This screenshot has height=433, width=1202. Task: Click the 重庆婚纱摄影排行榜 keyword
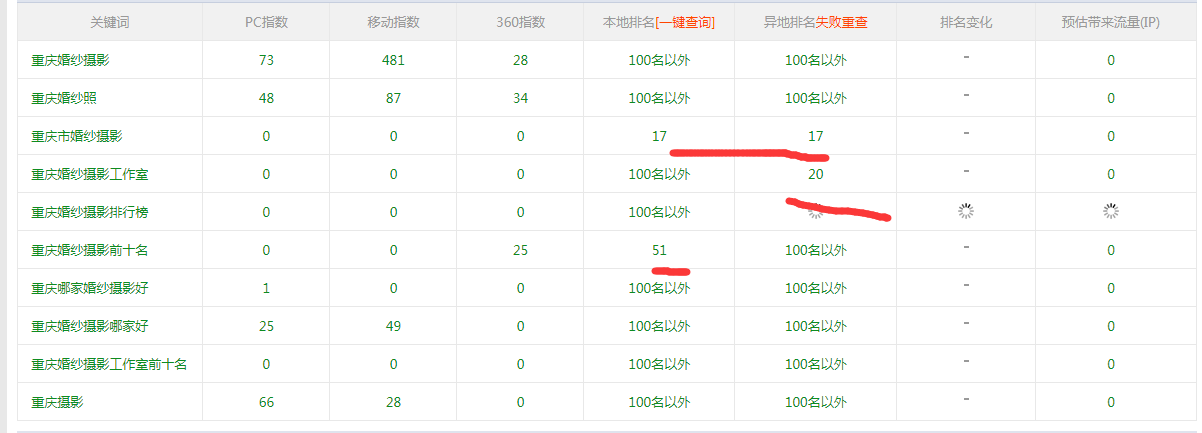click(x=90, y=212)
